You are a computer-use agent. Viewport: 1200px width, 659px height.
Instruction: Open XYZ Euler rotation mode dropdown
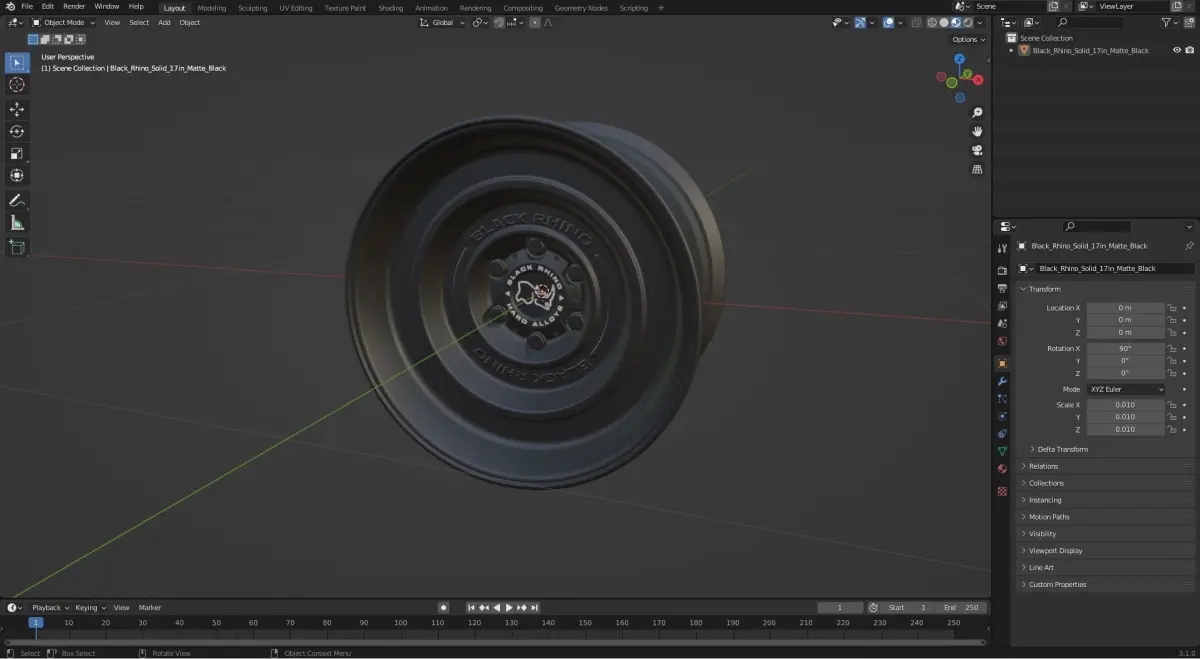pos(1126,389)
